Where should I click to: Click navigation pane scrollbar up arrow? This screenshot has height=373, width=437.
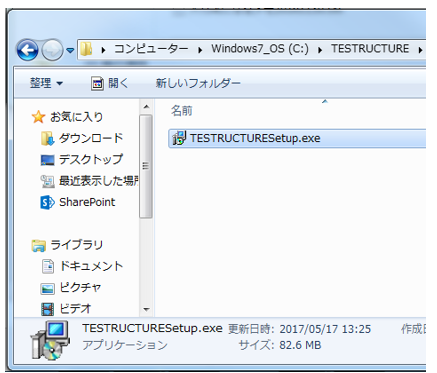point(146,107)
